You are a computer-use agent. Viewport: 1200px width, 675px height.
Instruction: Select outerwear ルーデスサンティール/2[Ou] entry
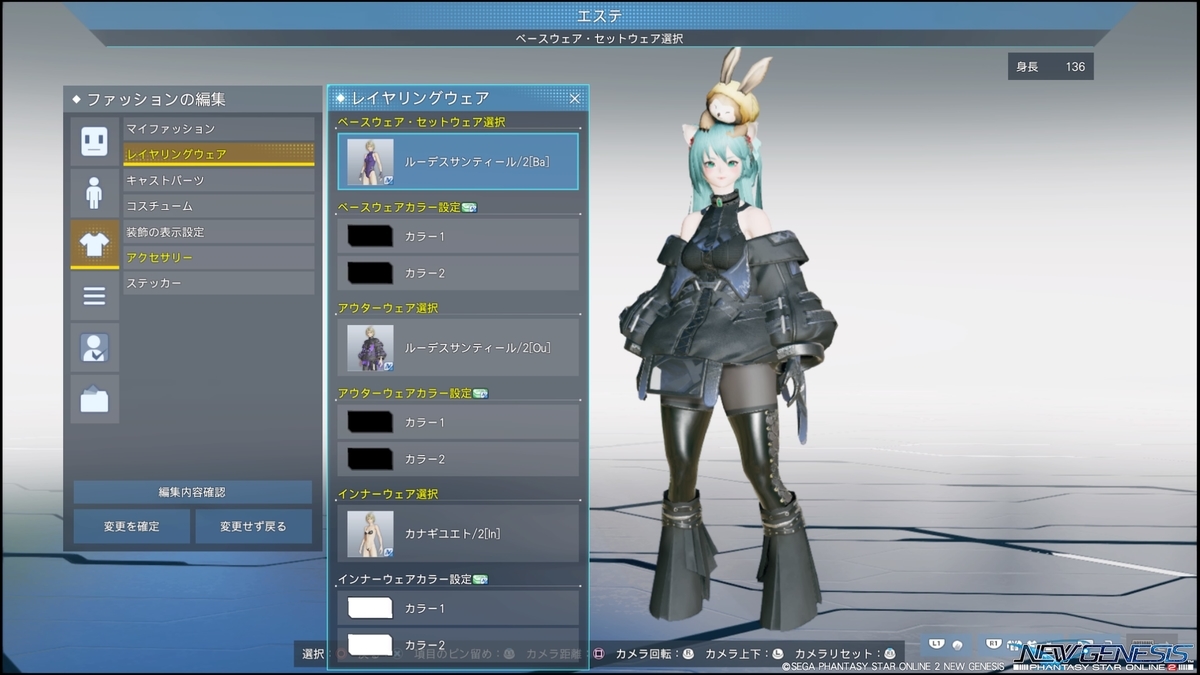[458, 348]
